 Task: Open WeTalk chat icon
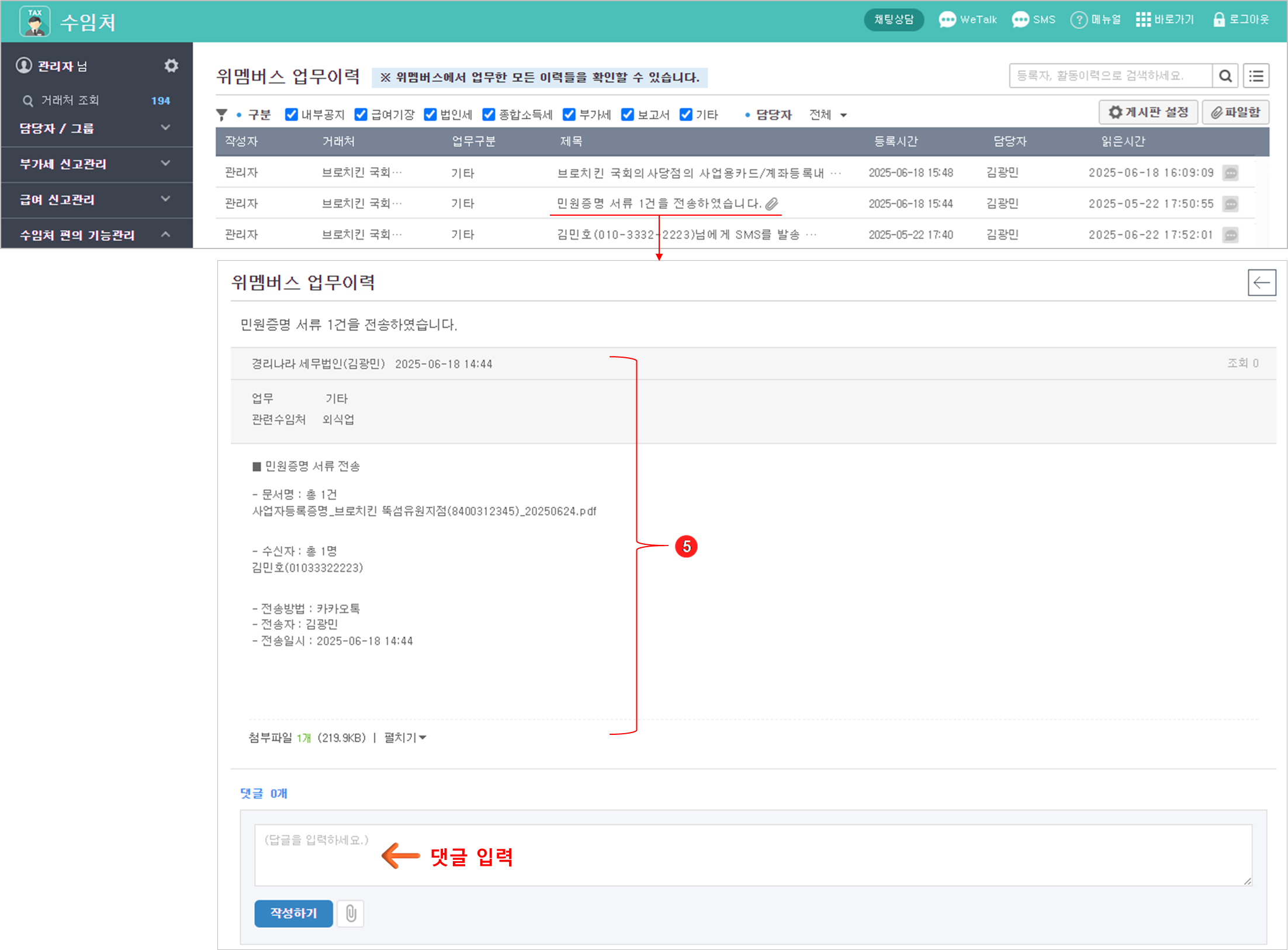point(947,20)
